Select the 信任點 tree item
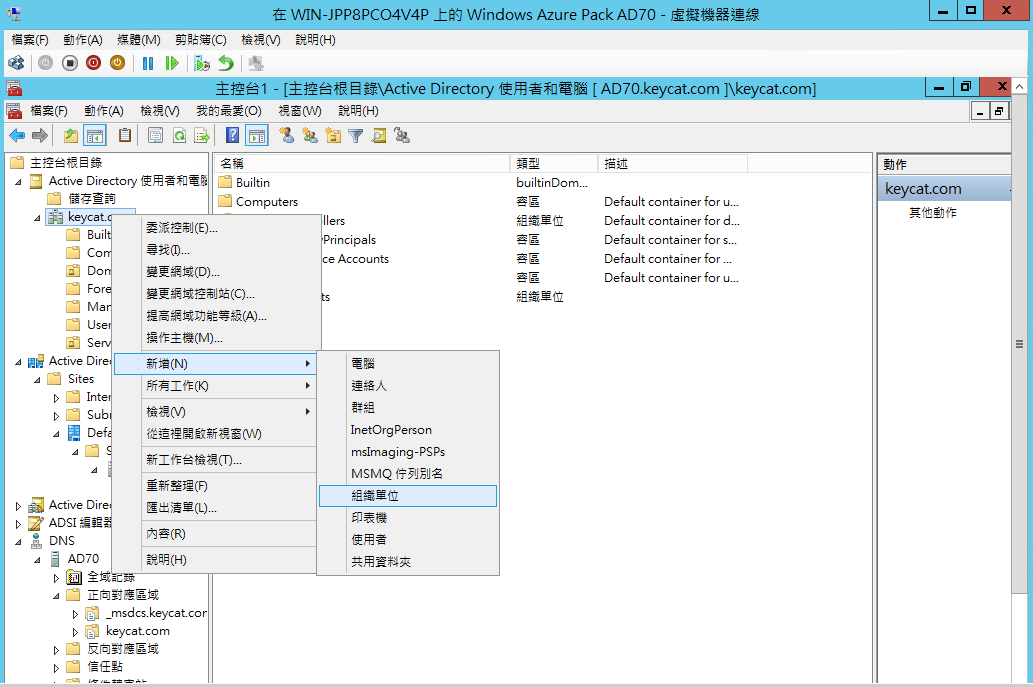The width and height of the screenshot is (1033, 687). point(105,667)
